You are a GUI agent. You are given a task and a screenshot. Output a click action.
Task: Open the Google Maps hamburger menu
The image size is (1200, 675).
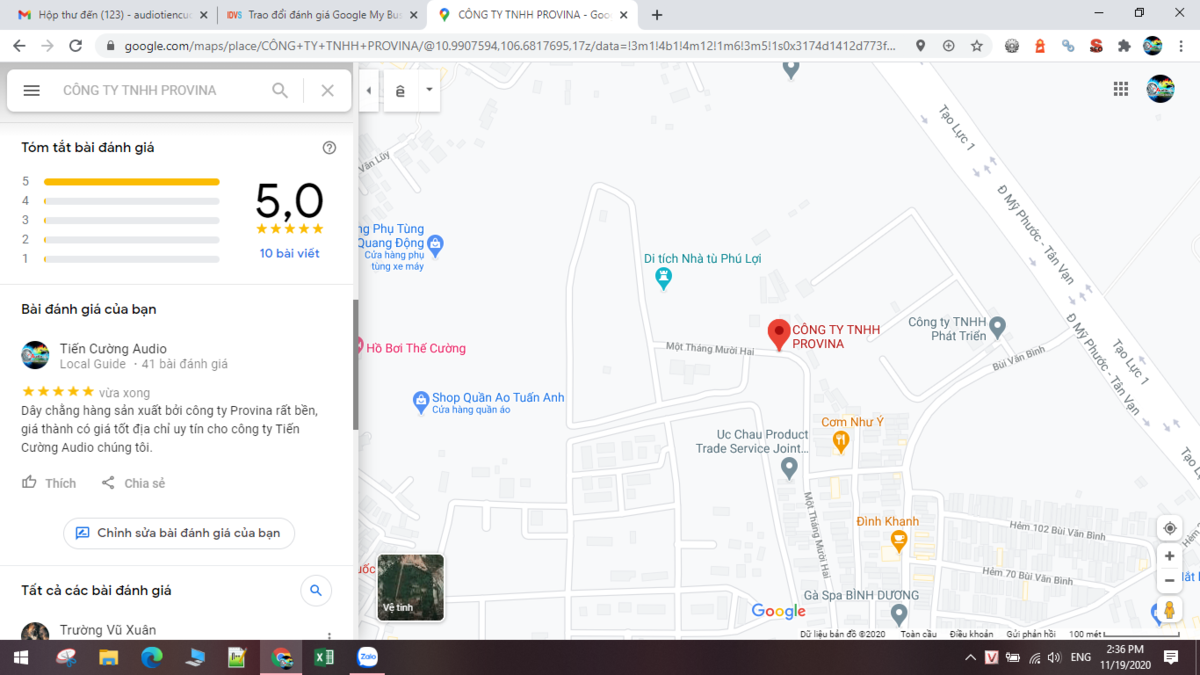coord(31,90)
